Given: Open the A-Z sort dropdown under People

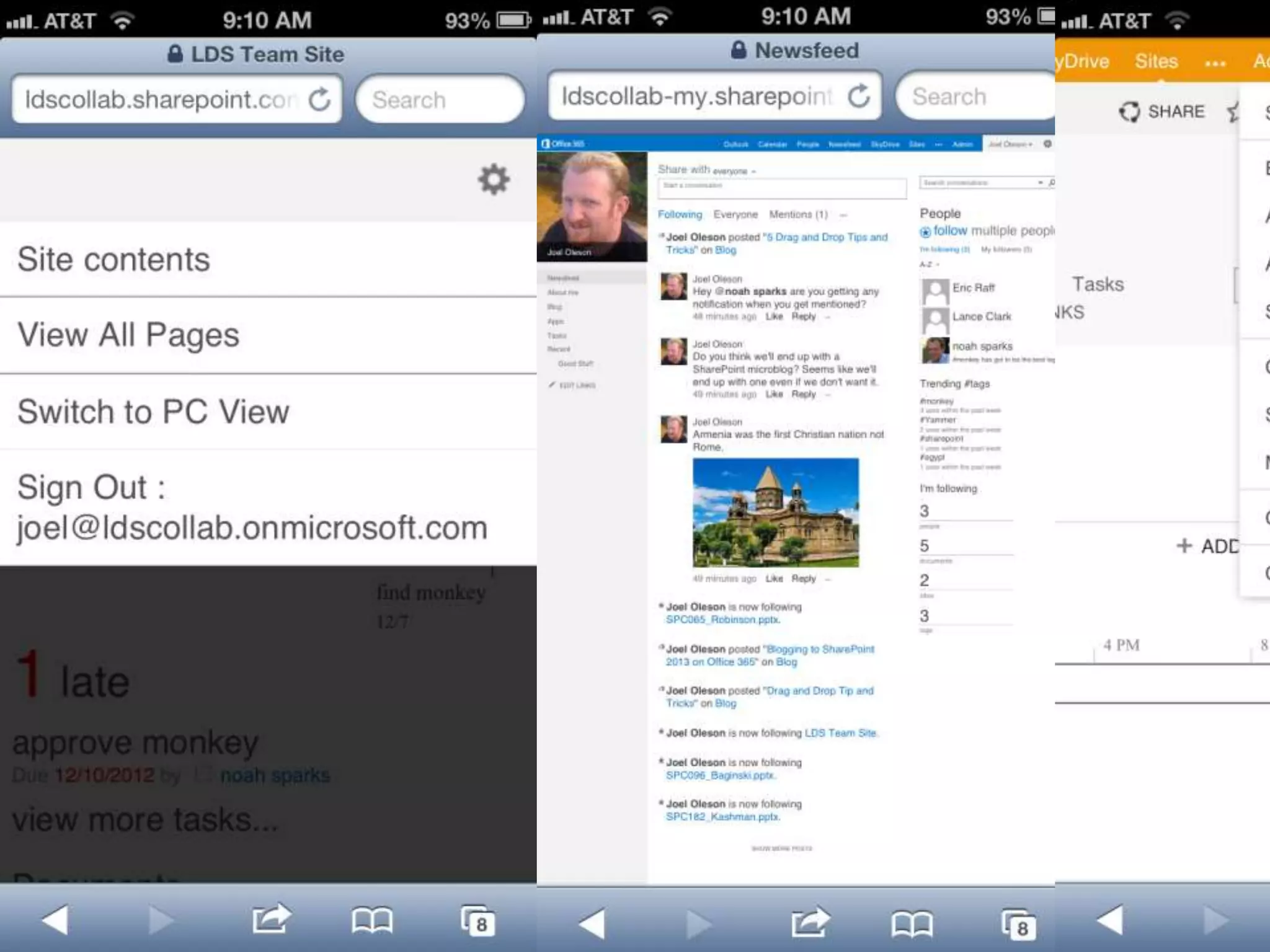Looking at the screenshot, I should [x=929, y=265].
